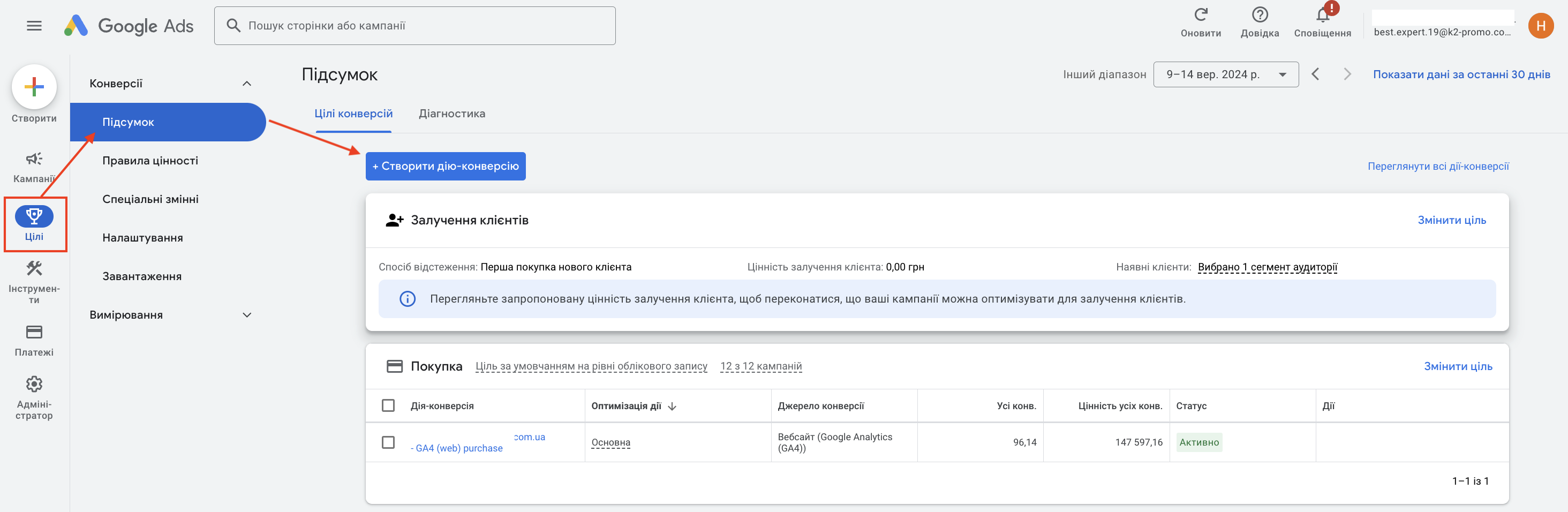Click Джерело конверсії column header
The height and width of the screenshot is (512, 1568).
coord(820,406)
